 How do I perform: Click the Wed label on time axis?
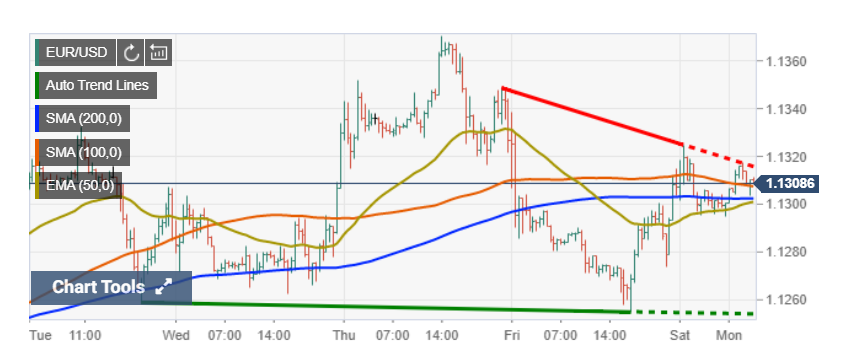[176, 336]
